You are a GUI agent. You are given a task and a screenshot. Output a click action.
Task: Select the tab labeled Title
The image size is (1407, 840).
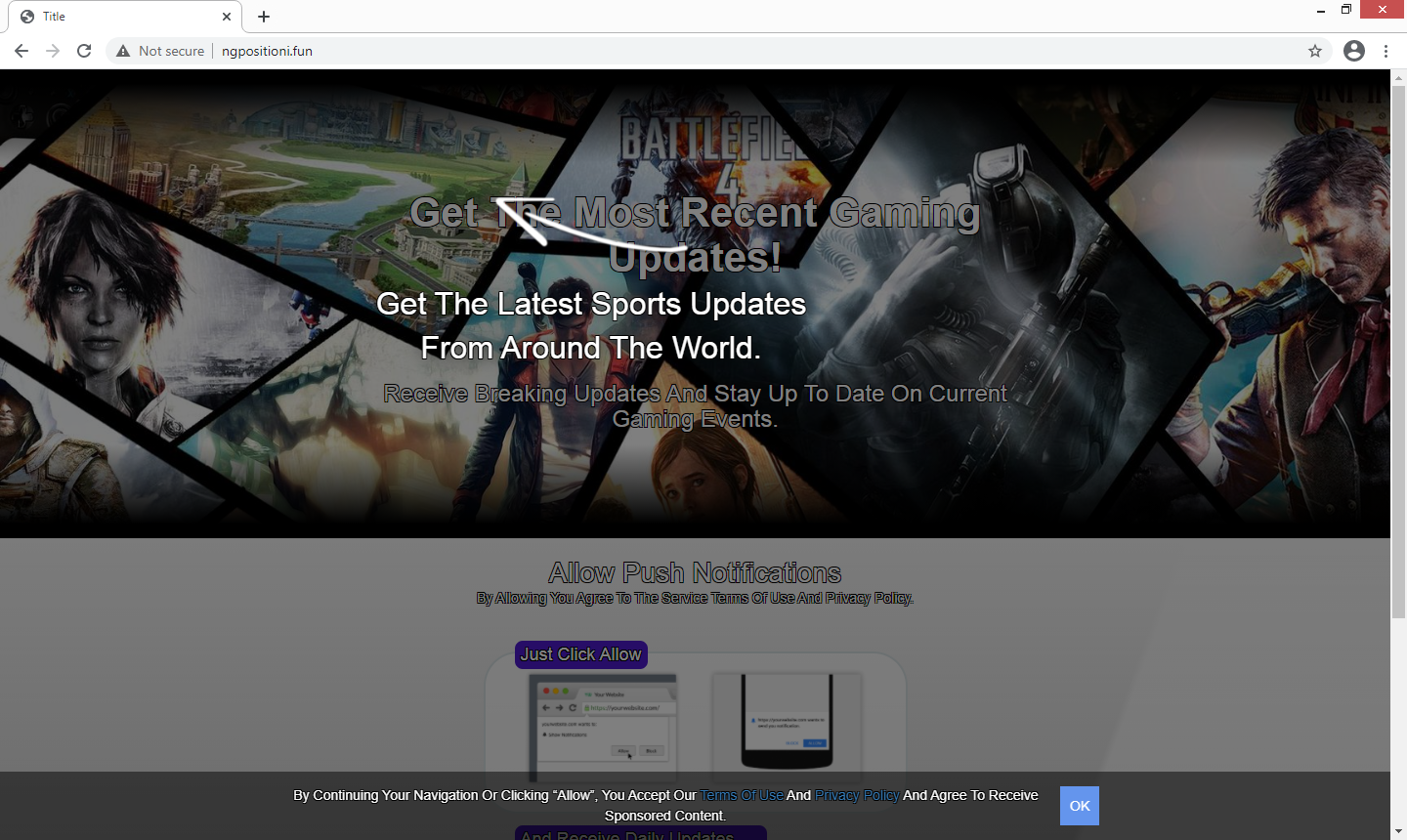[125, 17]
